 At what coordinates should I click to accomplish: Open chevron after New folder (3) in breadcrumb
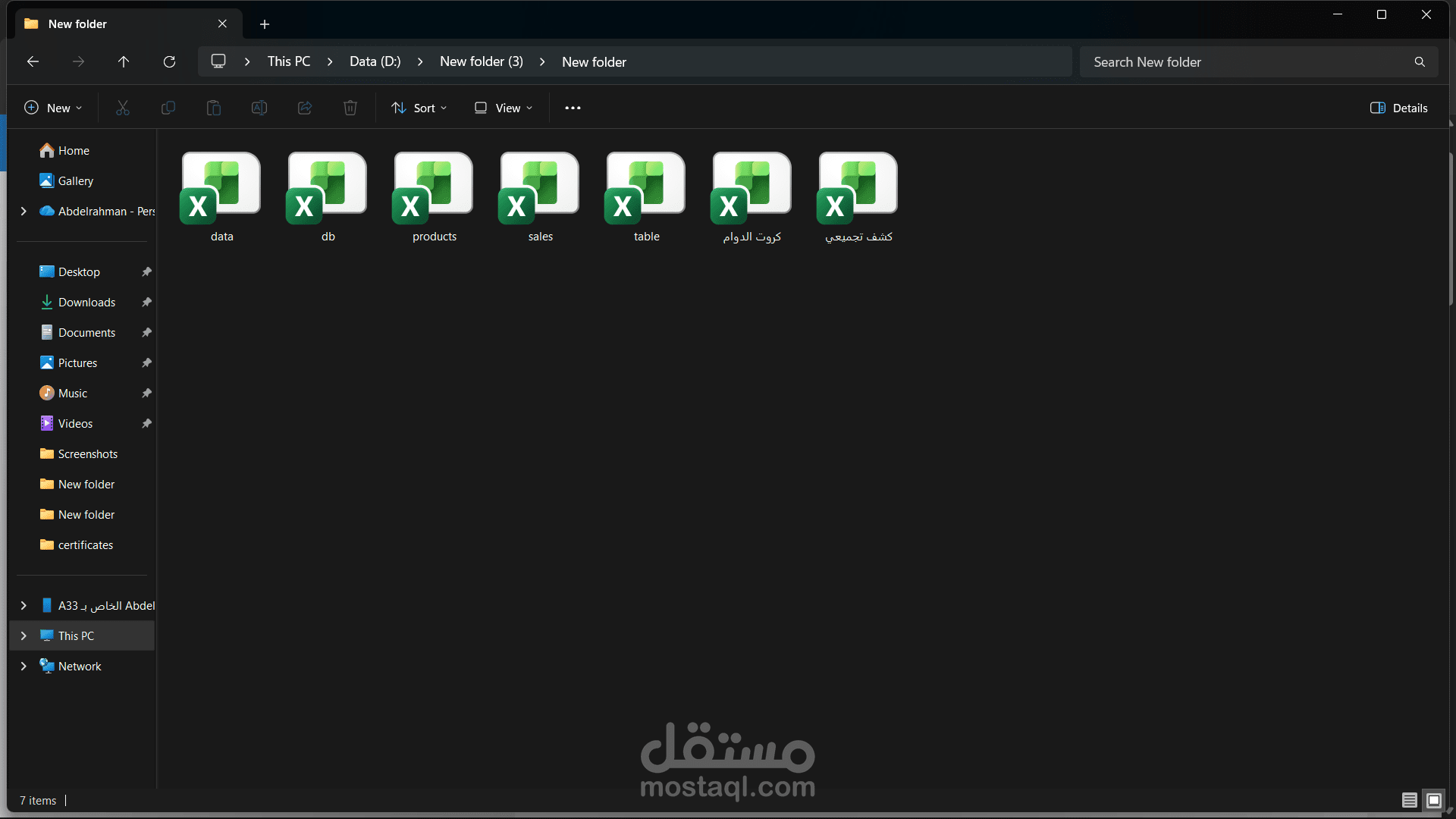tap(542, 61)
